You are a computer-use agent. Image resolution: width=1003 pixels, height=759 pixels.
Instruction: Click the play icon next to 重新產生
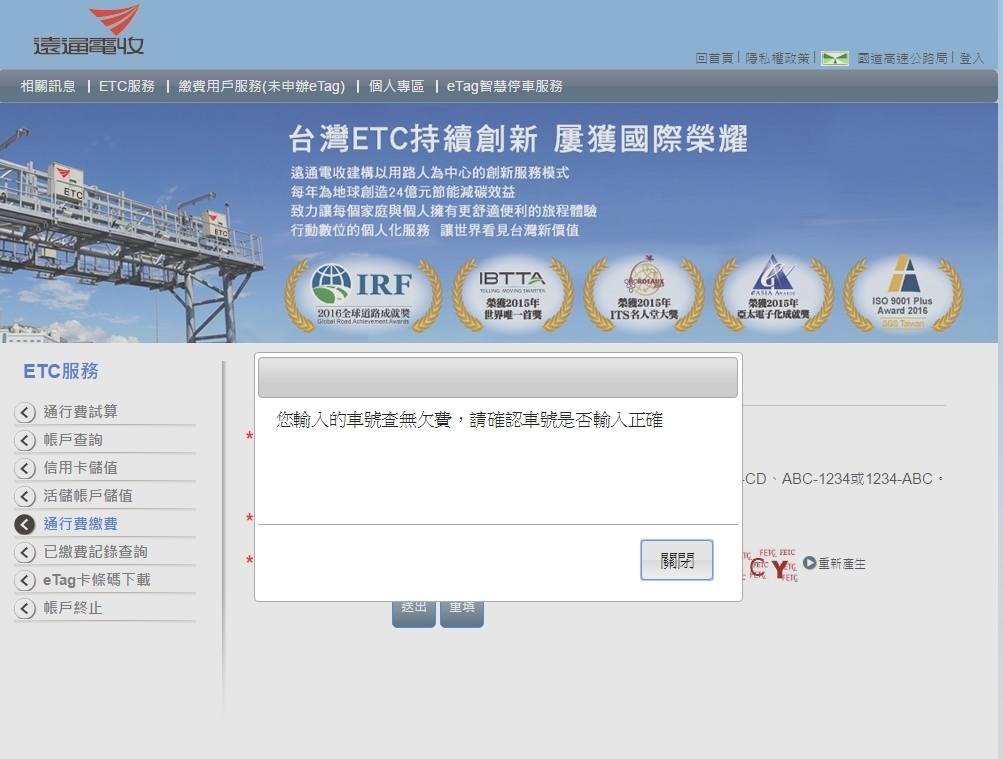(x=809, y=563)
